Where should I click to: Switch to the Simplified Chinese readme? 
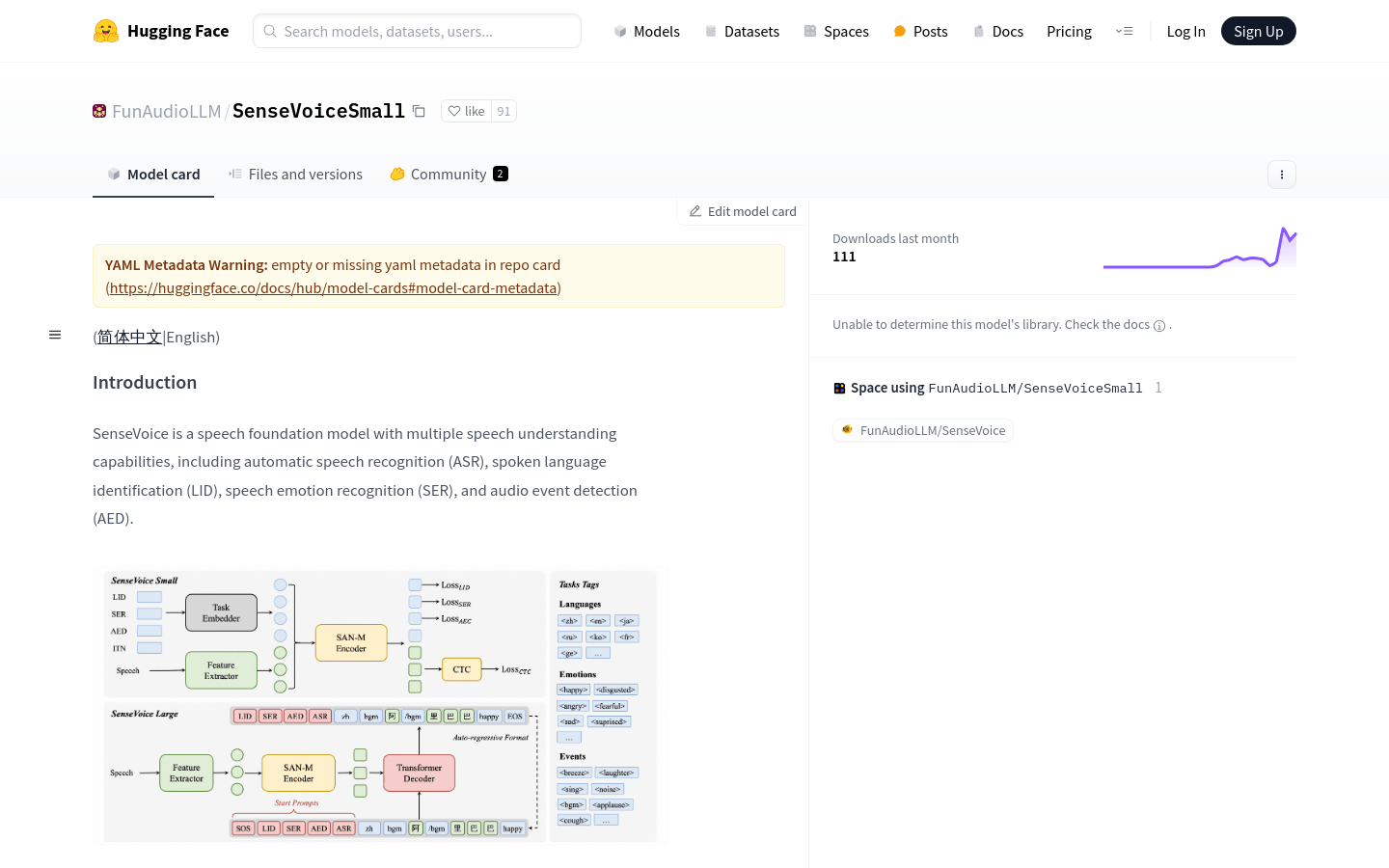click(x=129, y=337)
